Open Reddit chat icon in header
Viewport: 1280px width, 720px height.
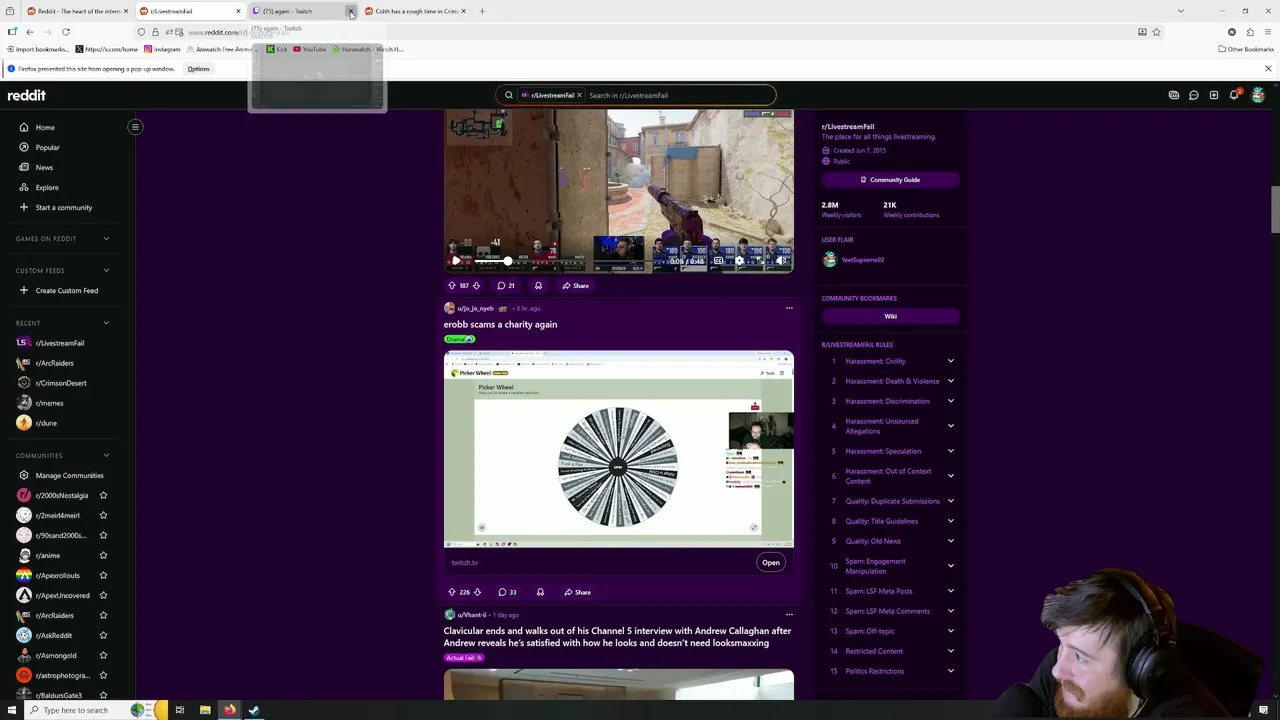click(x=1194, y=95)
